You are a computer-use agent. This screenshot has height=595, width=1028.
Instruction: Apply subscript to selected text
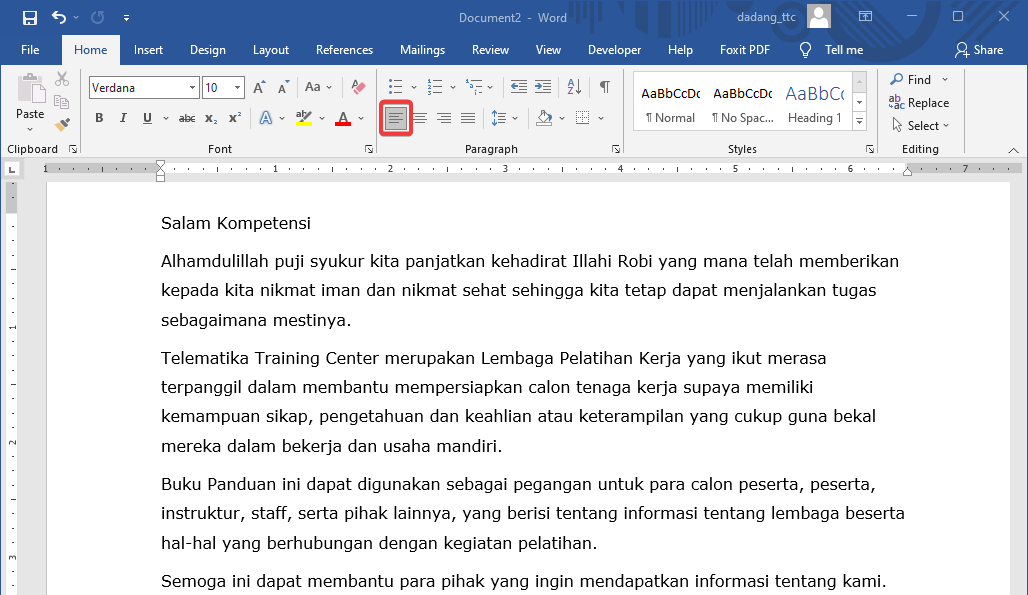click(x=210, y=118)
